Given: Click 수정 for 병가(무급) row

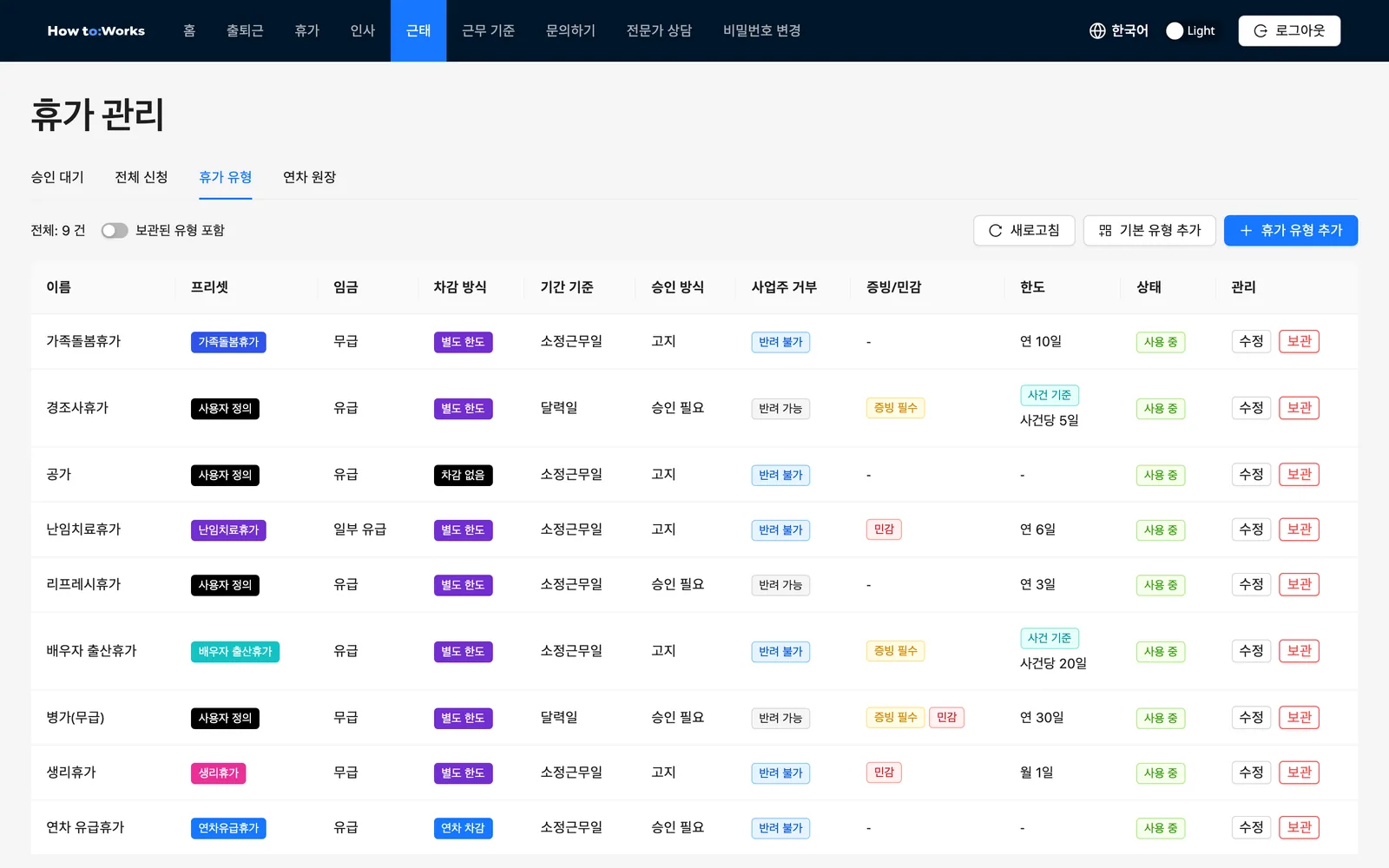Looking at the screenshot, I should [x=1251, y=718].
